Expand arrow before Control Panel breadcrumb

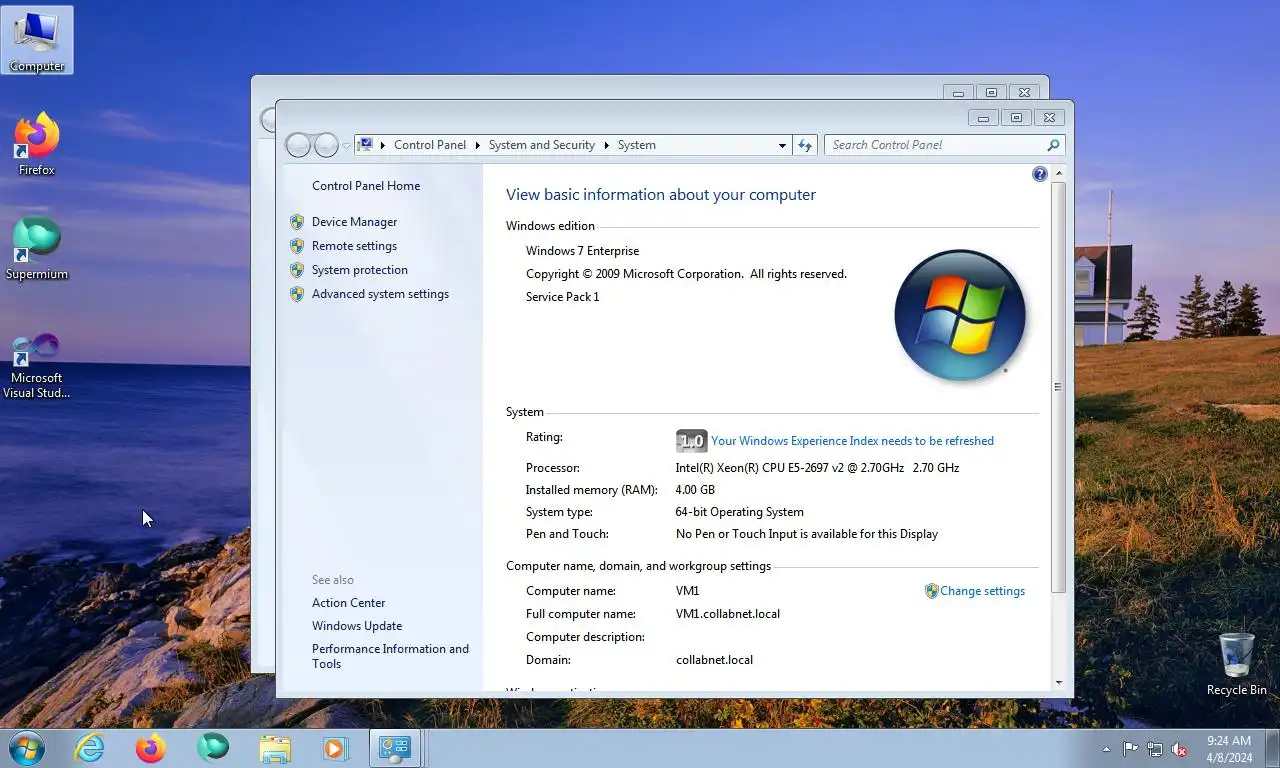coord(383,145)
